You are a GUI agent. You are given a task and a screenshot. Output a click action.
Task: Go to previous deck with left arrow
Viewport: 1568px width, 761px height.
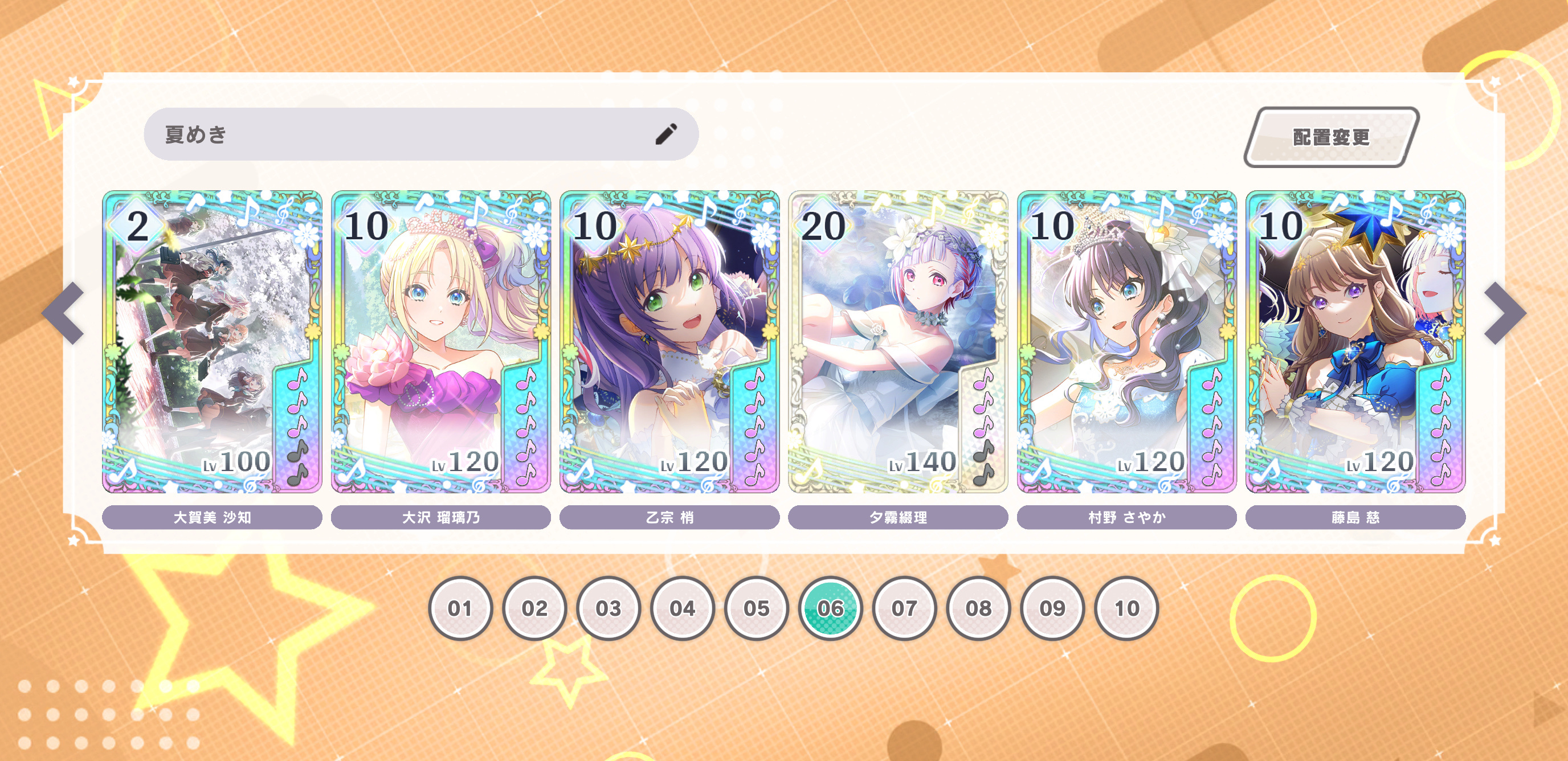point(63,313)
